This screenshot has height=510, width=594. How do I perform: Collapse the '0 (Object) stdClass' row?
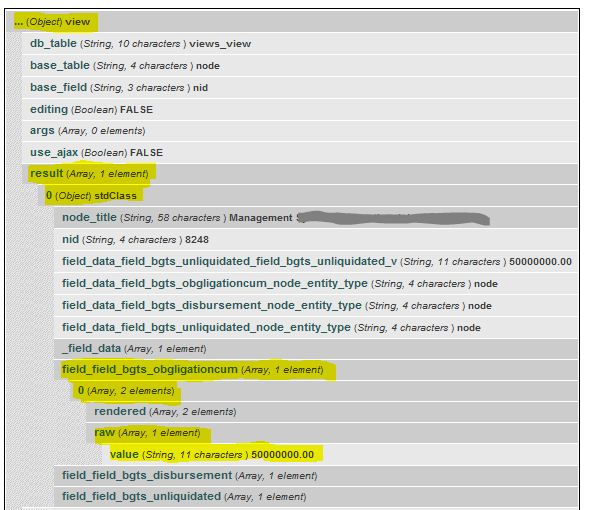tap(308, 196)
